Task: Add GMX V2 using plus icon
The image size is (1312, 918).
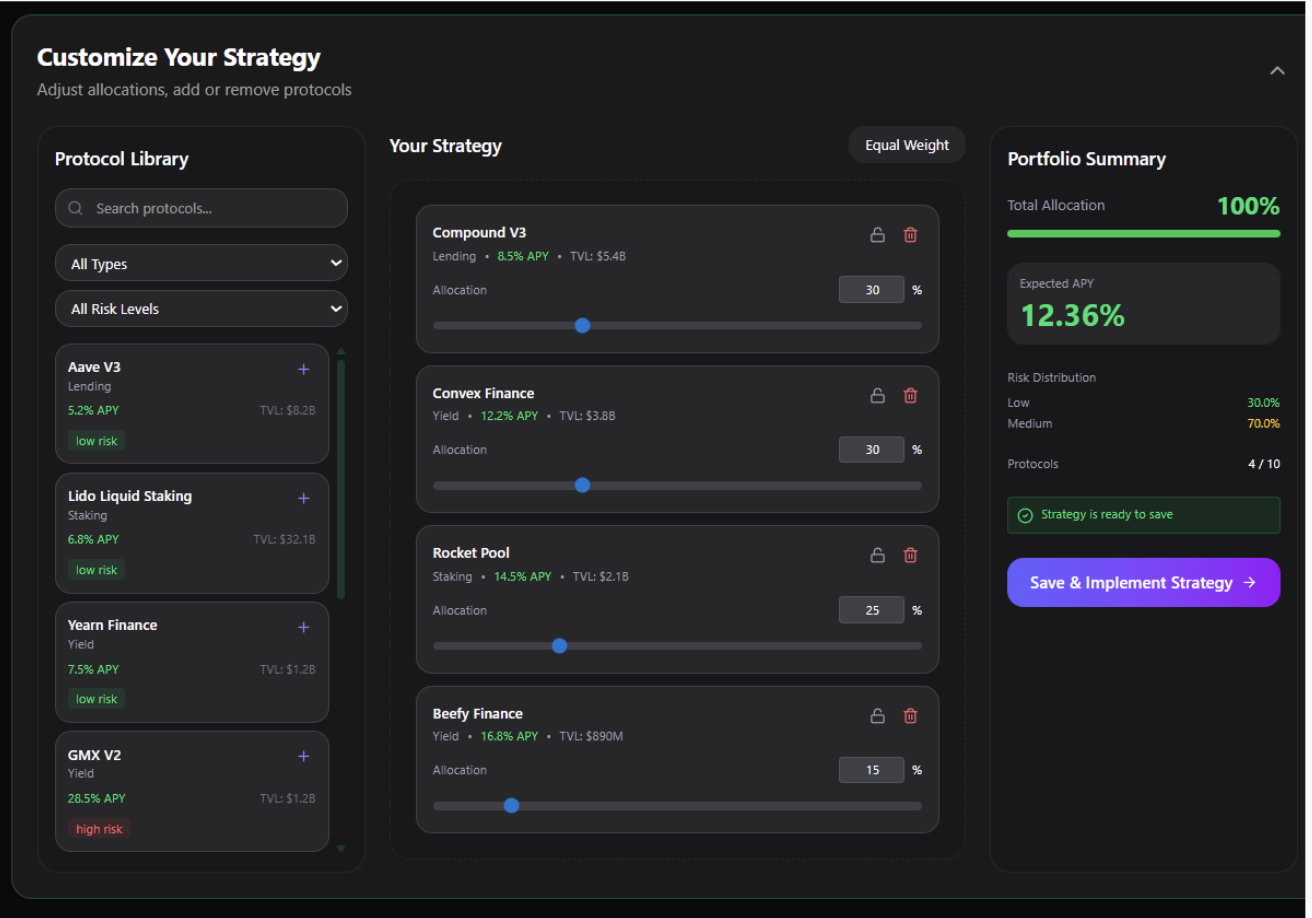Action: pos(304,756)
